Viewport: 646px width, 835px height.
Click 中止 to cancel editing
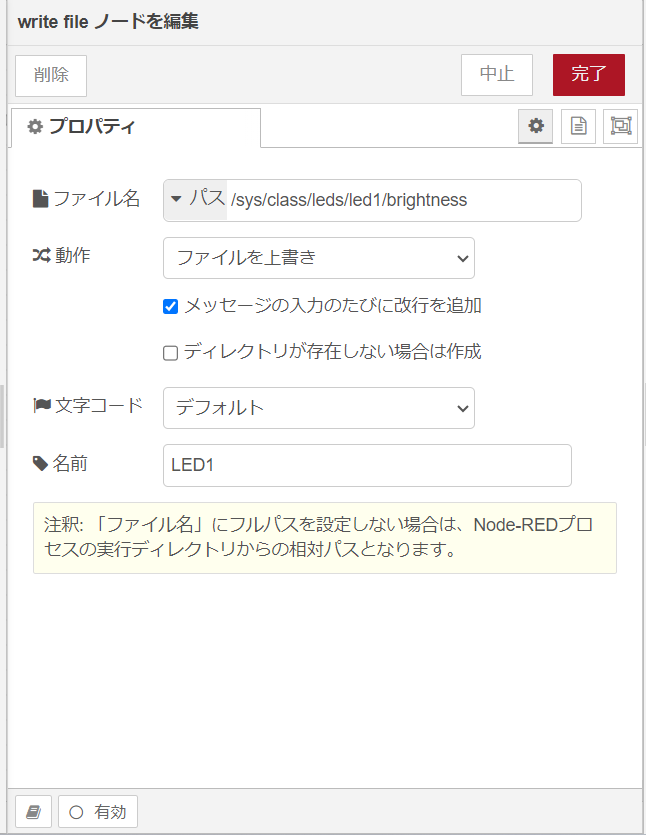[497, 75]
